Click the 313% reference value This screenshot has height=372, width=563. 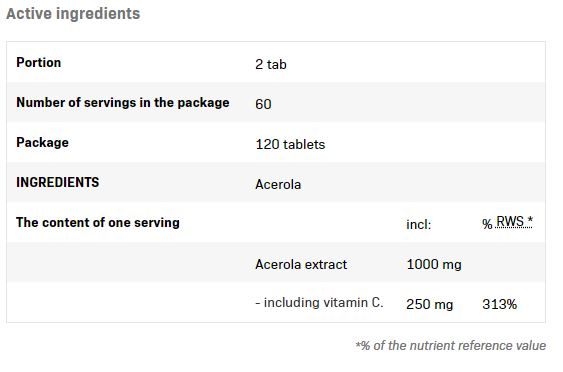(499, 304)
